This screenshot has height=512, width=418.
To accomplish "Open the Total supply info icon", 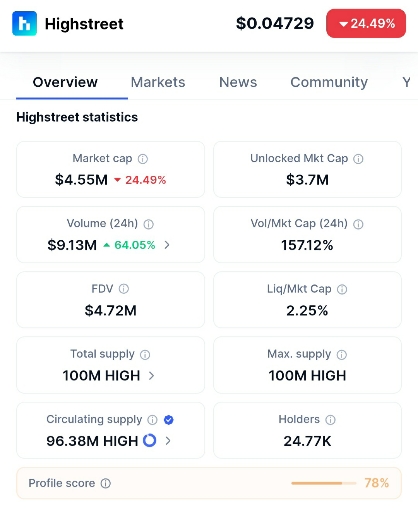I will [145, 355].
